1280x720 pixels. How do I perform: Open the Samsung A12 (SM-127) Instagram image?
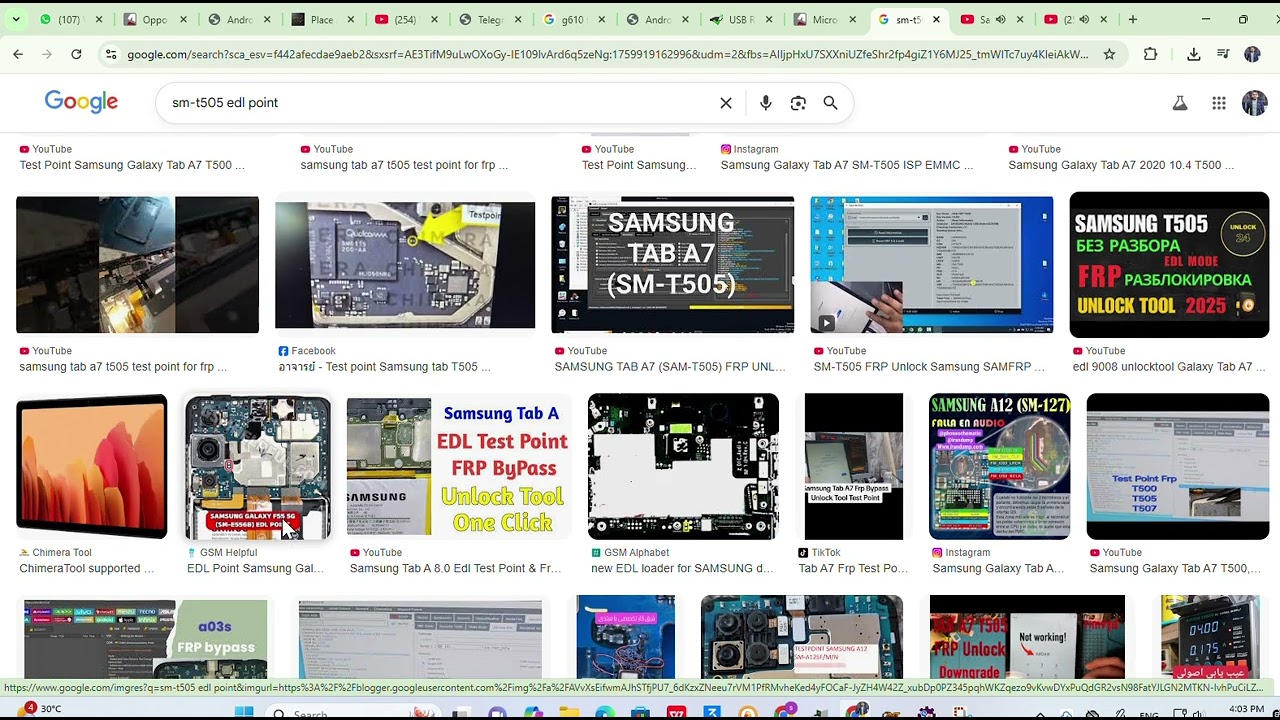(x=1000, y=466)
